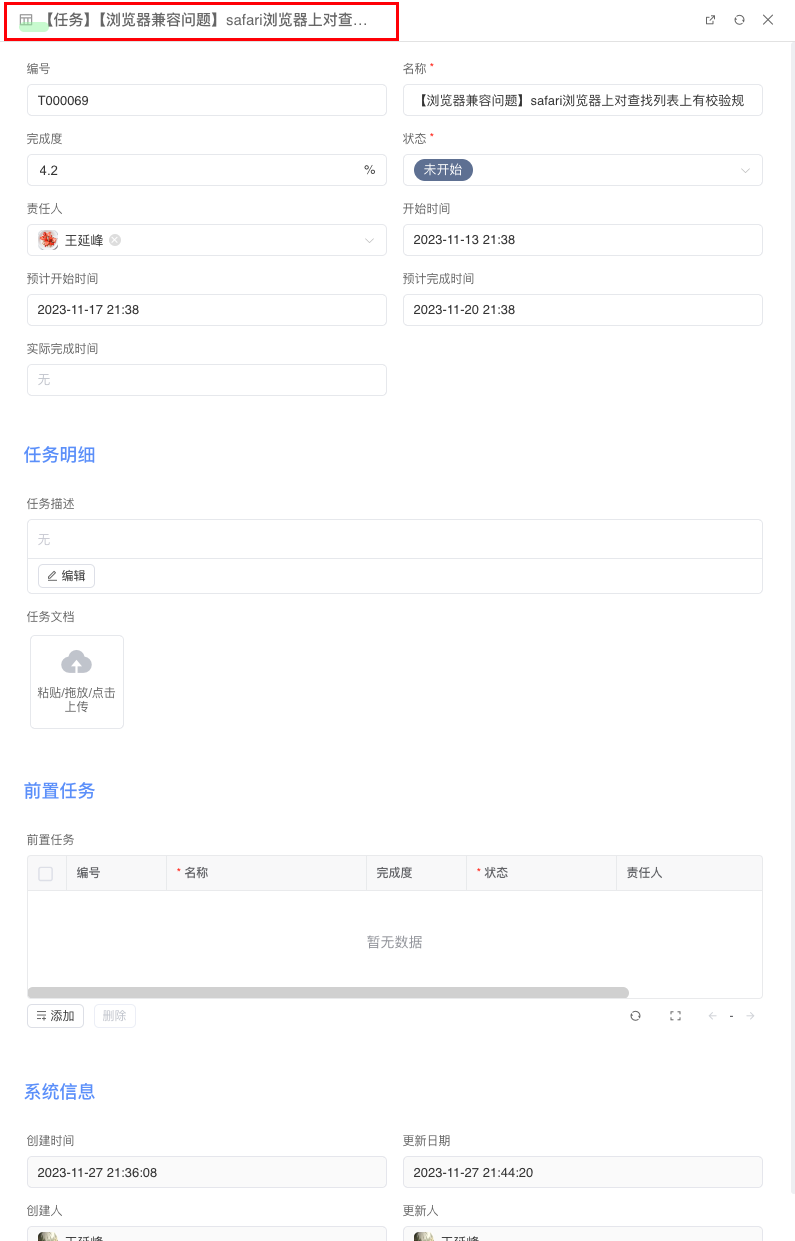Click the 任务明细 section heading
Screen dimensions: 795x1241
pyautogui.click(x=60, y=455)
